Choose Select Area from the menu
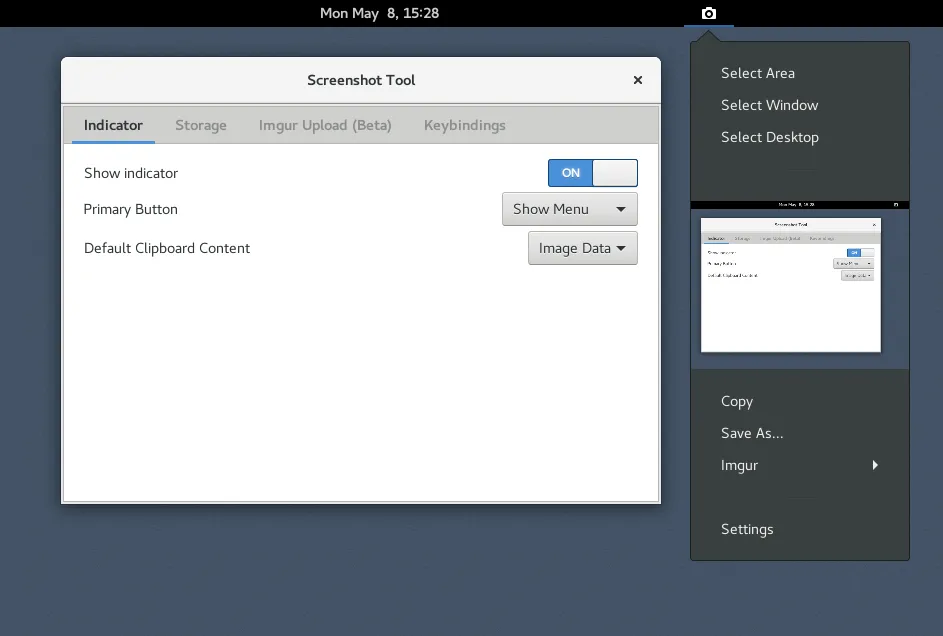Image resolution: width=943 pixels, height=636 pixels. tap(799, 73)
